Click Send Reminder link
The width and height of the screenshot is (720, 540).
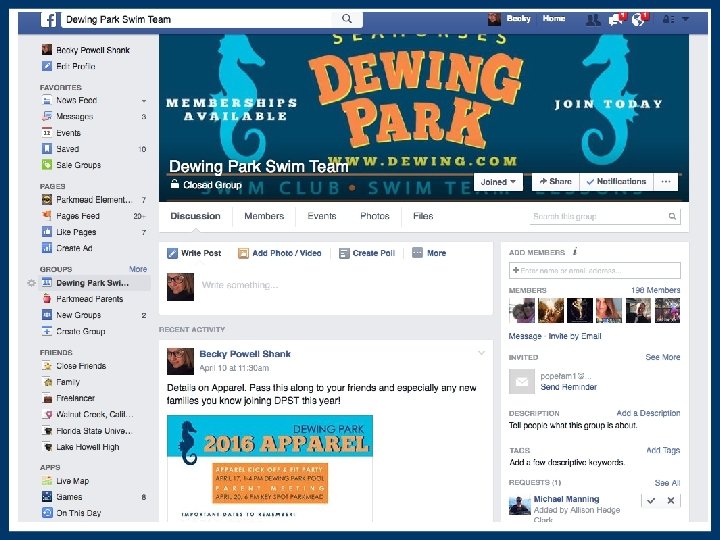click(568, 387)
